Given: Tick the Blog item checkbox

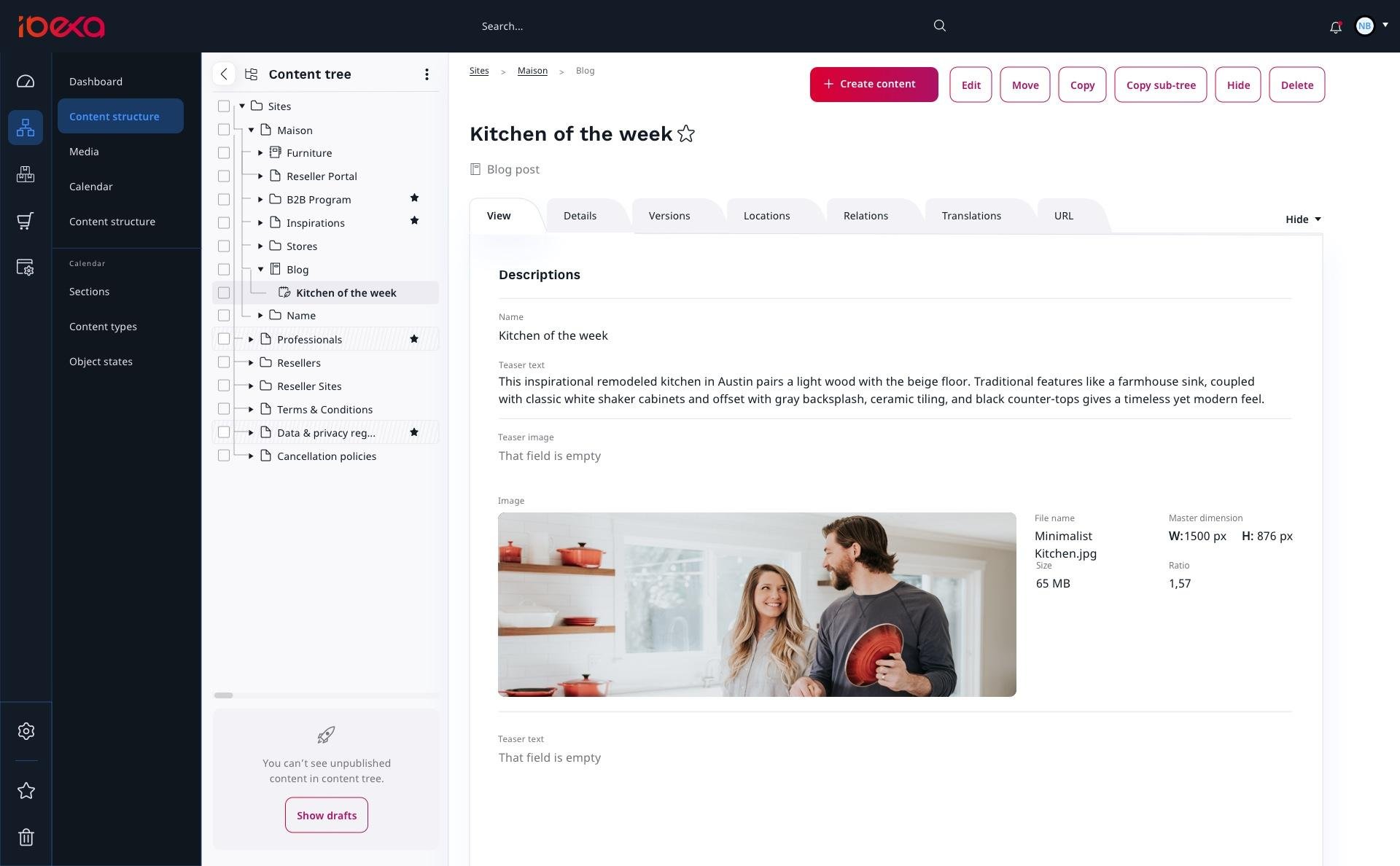Looking at the screenshot, I should point(224,270).
